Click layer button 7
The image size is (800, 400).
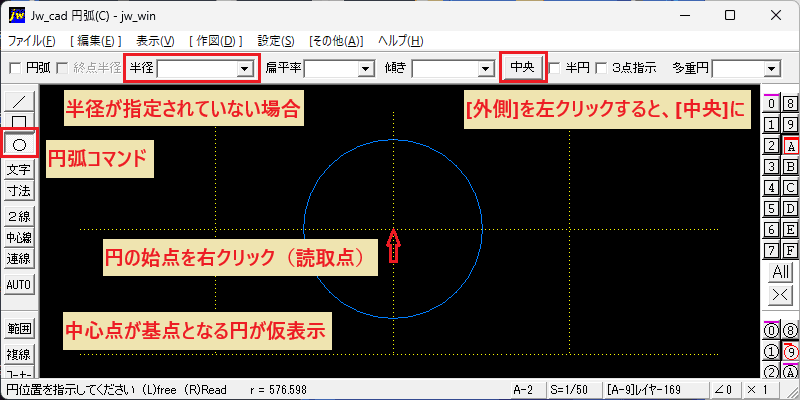[x=772, y=251]
